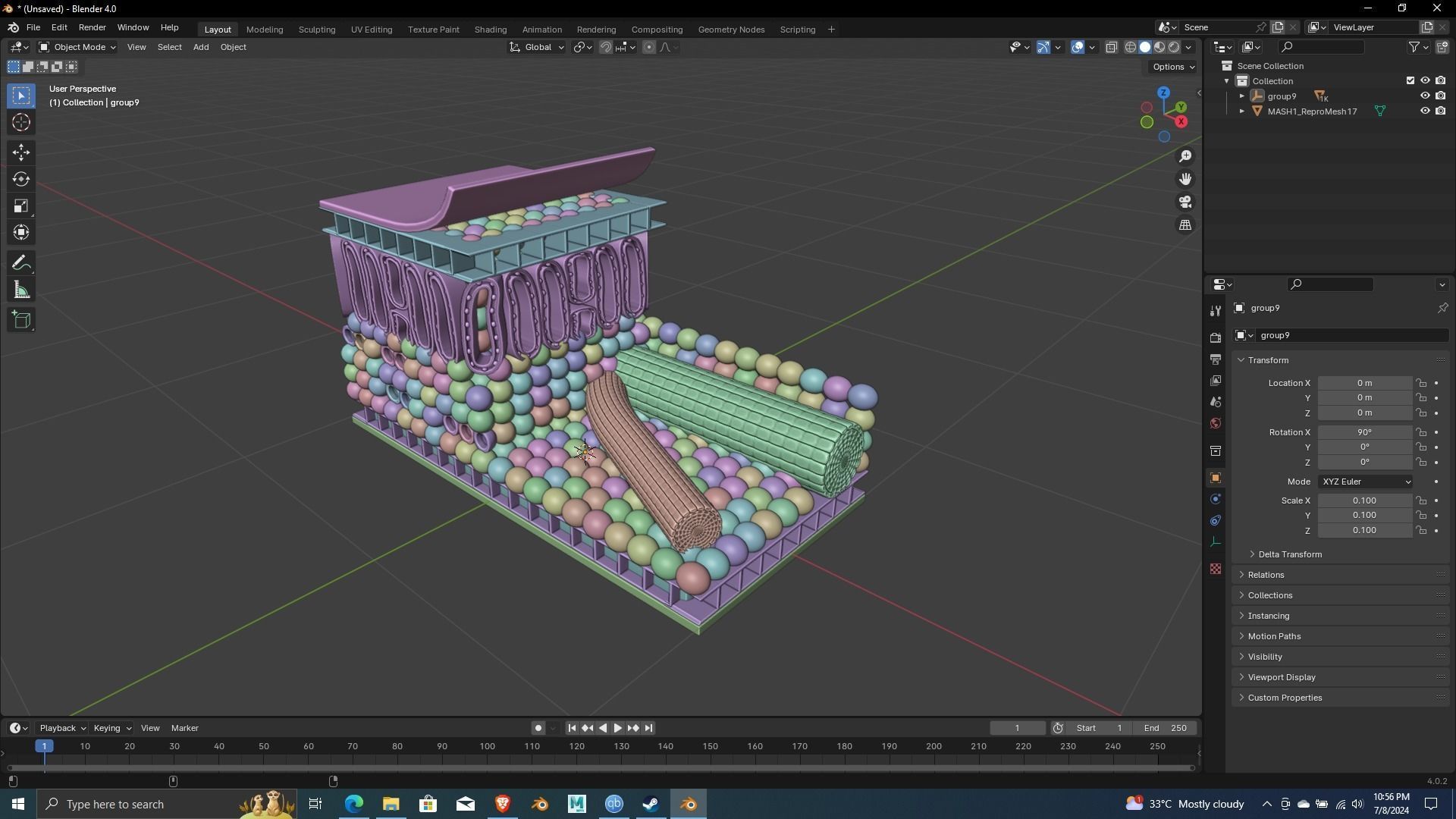Open the Render menu
1456x819 pixels.
click(x=92, y=27)
